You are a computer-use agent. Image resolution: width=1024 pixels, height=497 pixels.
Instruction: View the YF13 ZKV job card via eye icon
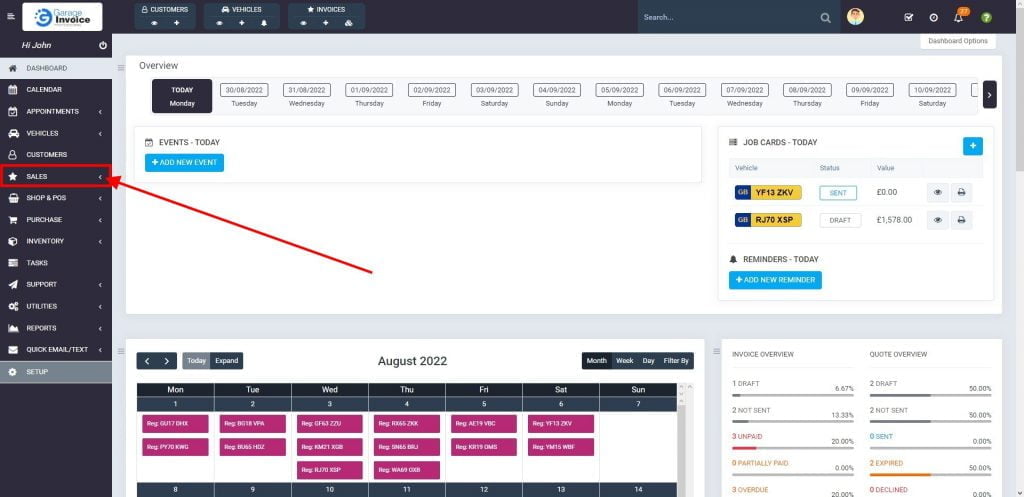[x=937, y=192]
